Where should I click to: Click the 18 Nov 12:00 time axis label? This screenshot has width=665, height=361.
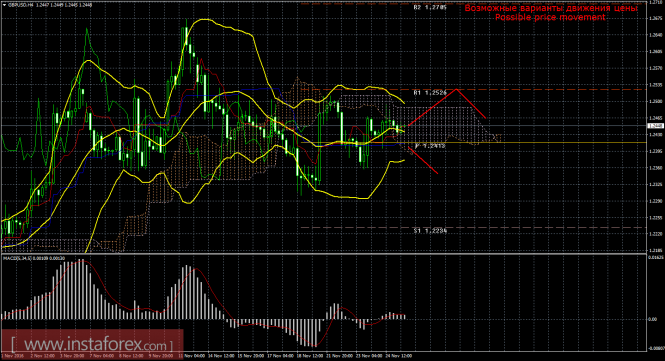310,356
